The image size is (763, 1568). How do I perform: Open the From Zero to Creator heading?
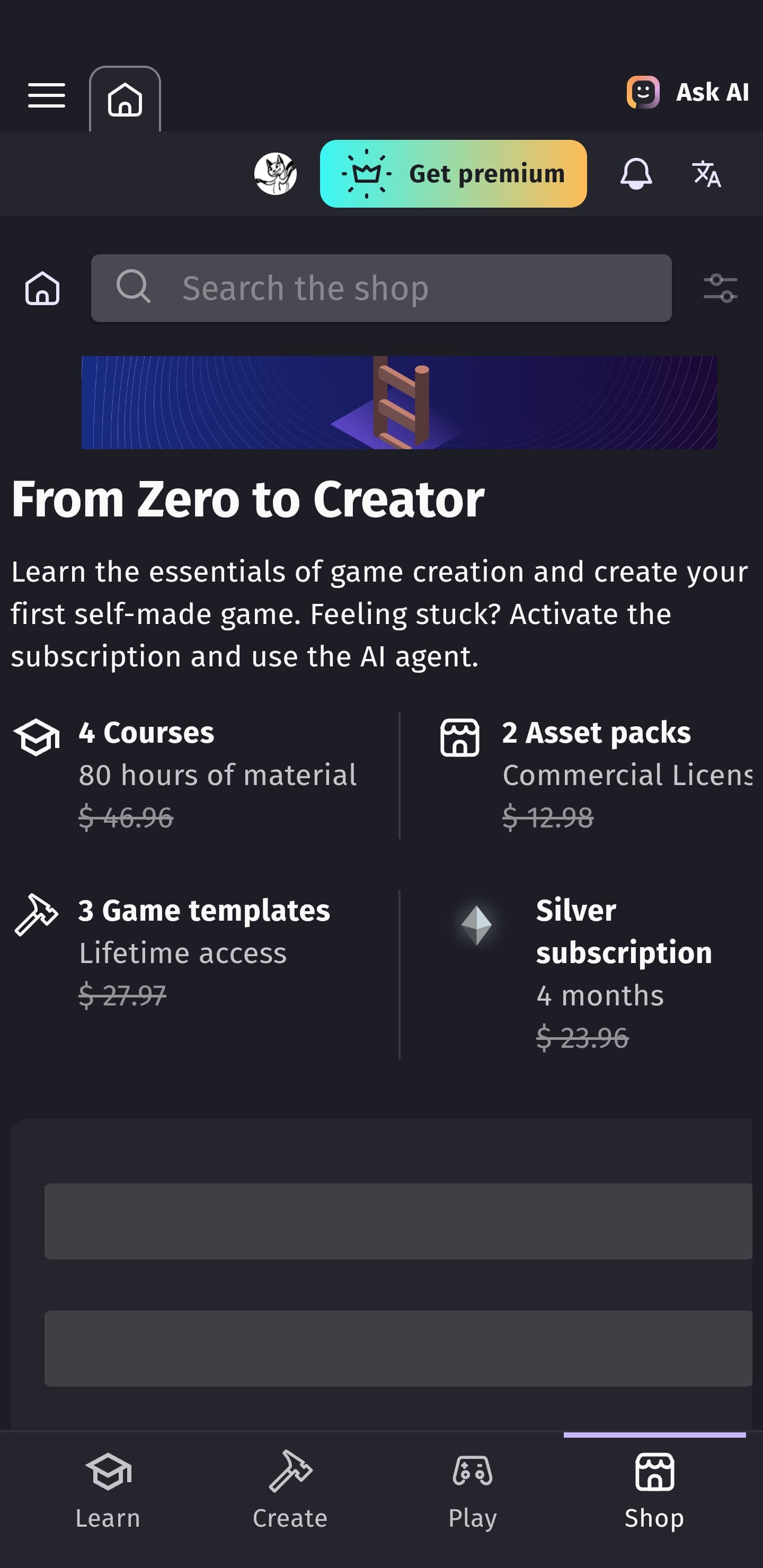(x=248, y=500)
